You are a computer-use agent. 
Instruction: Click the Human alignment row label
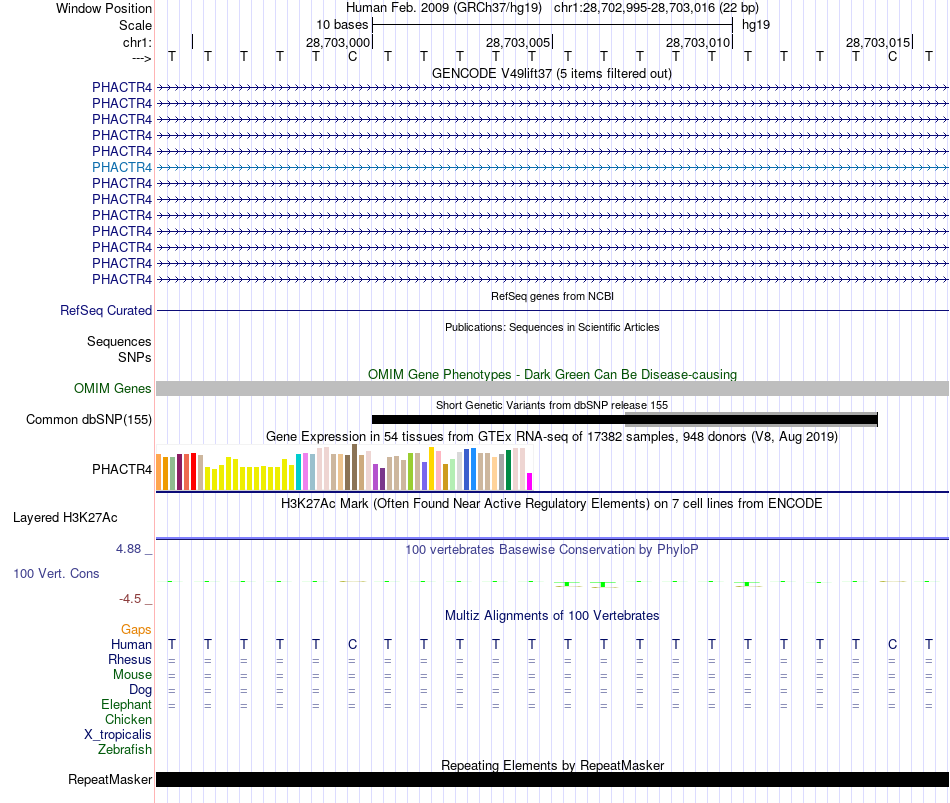[131, 644]
